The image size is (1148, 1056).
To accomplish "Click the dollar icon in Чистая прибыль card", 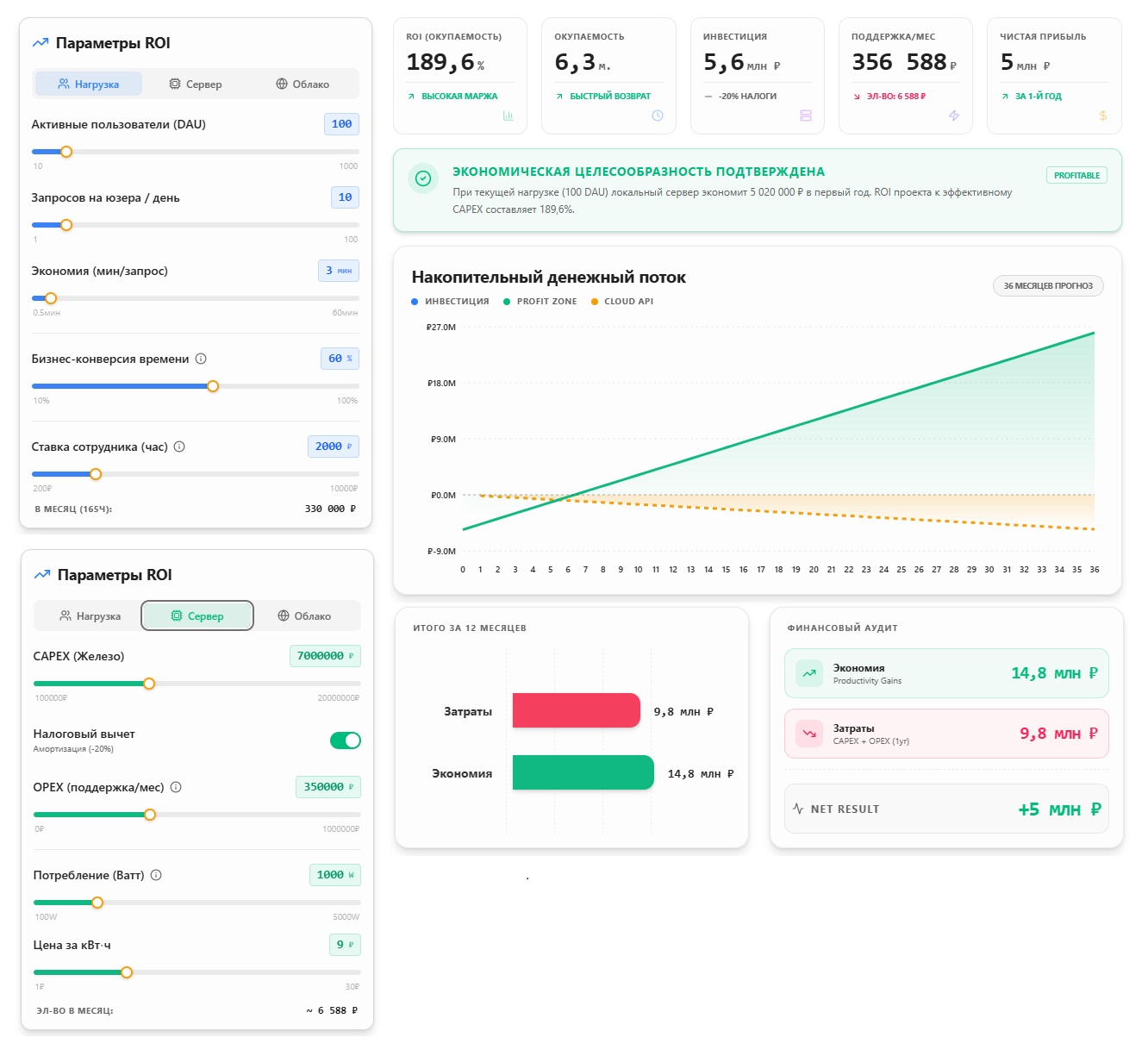I will click(x=1103, y=116).
